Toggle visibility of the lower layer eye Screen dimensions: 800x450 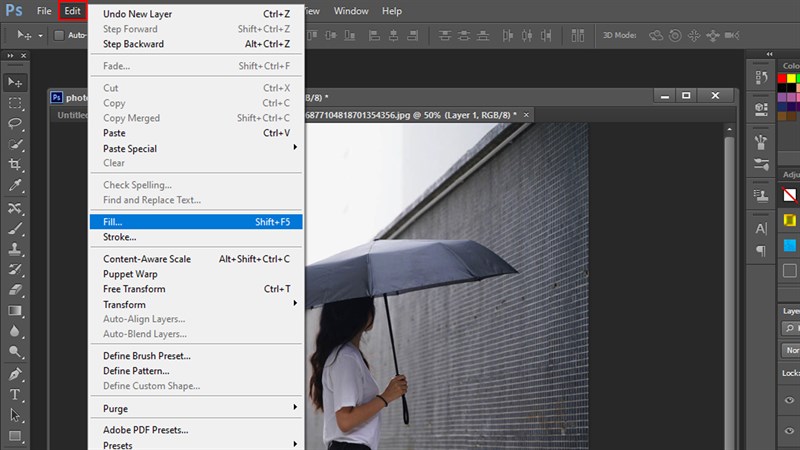(x=789, y=431)
